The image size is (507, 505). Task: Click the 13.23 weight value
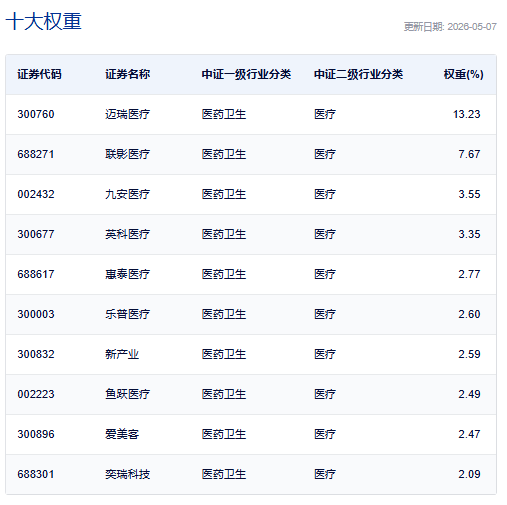(467, 114)
